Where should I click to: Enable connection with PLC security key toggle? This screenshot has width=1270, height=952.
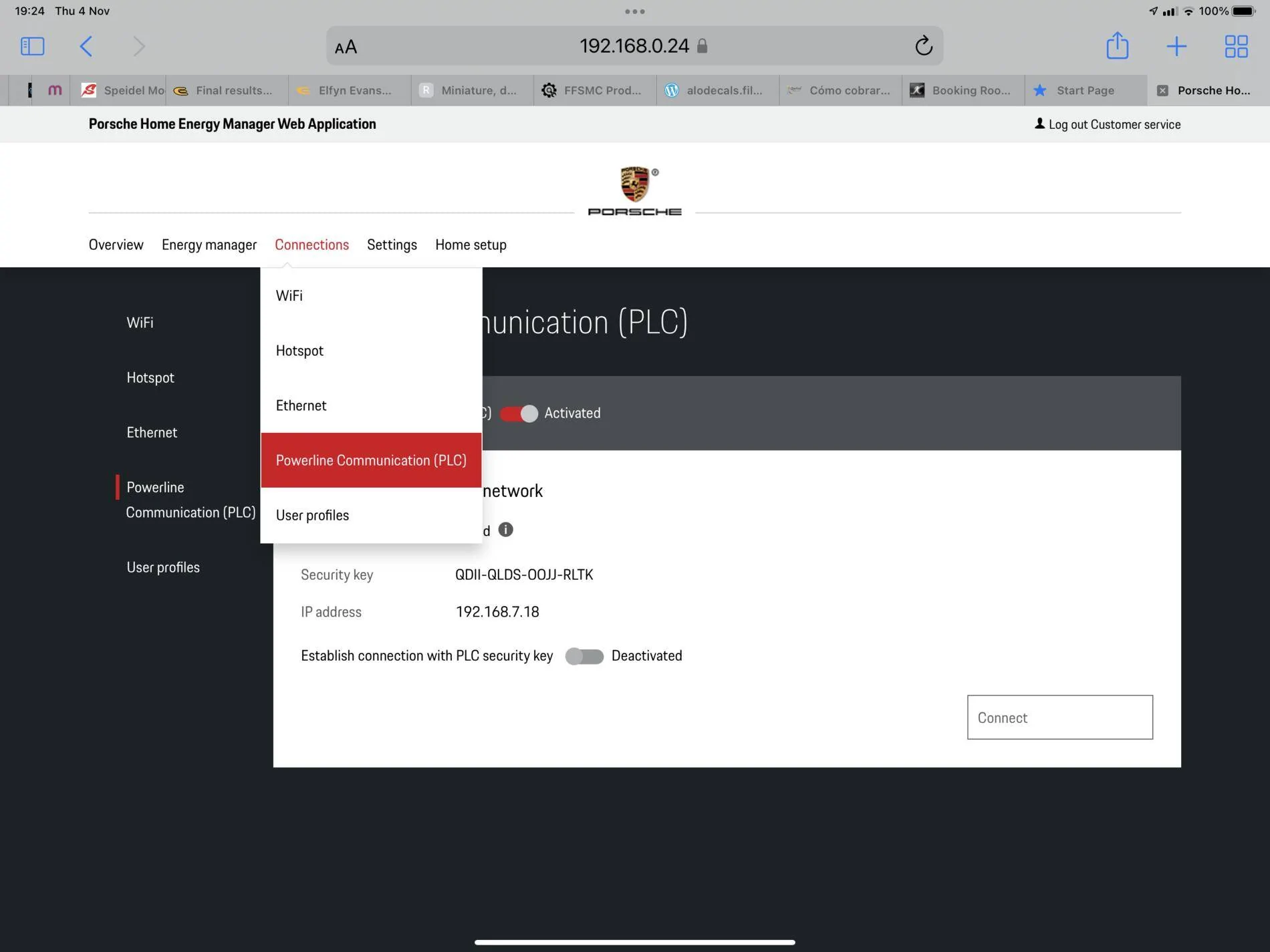coord(584,656)
